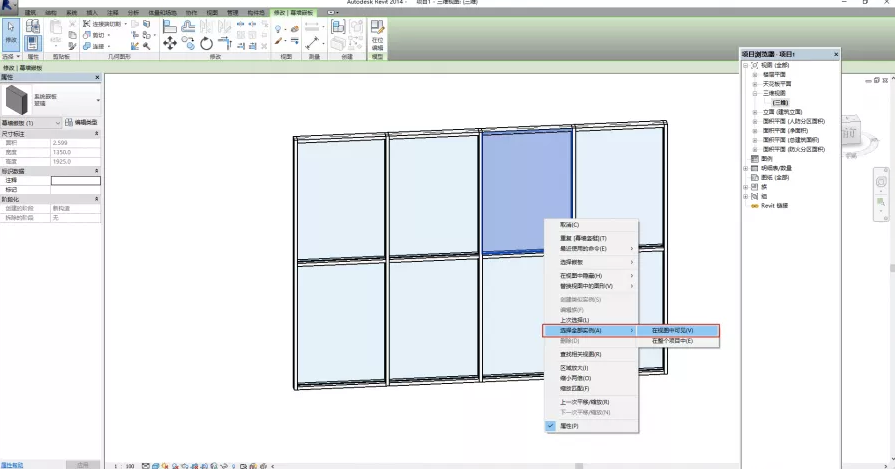
Task: Toggle the checked Properties item in context menu
Action: click(x=568, y=426)
